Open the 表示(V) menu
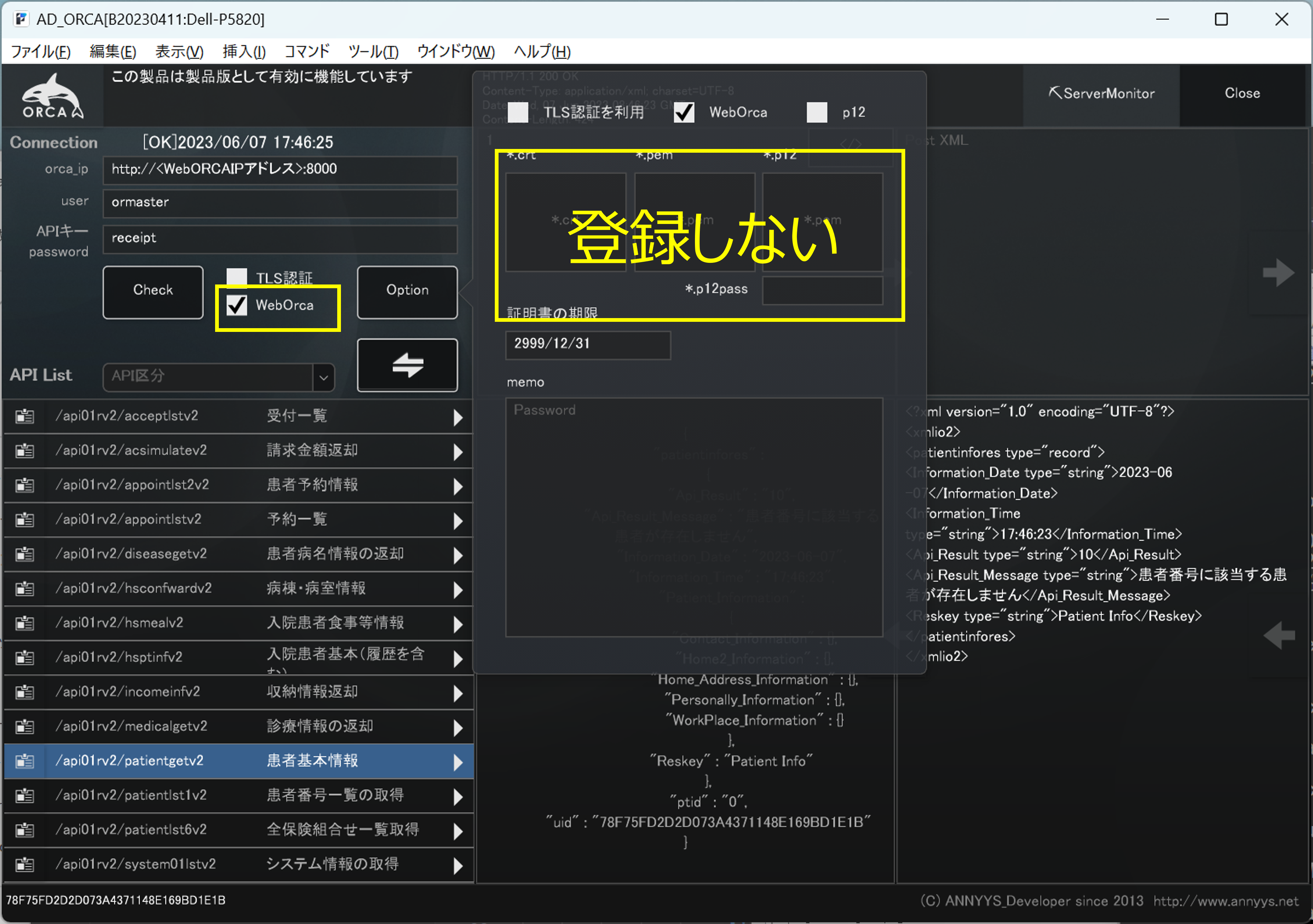This screenshot has width=1313, height=924. click(x=179, y=52)
